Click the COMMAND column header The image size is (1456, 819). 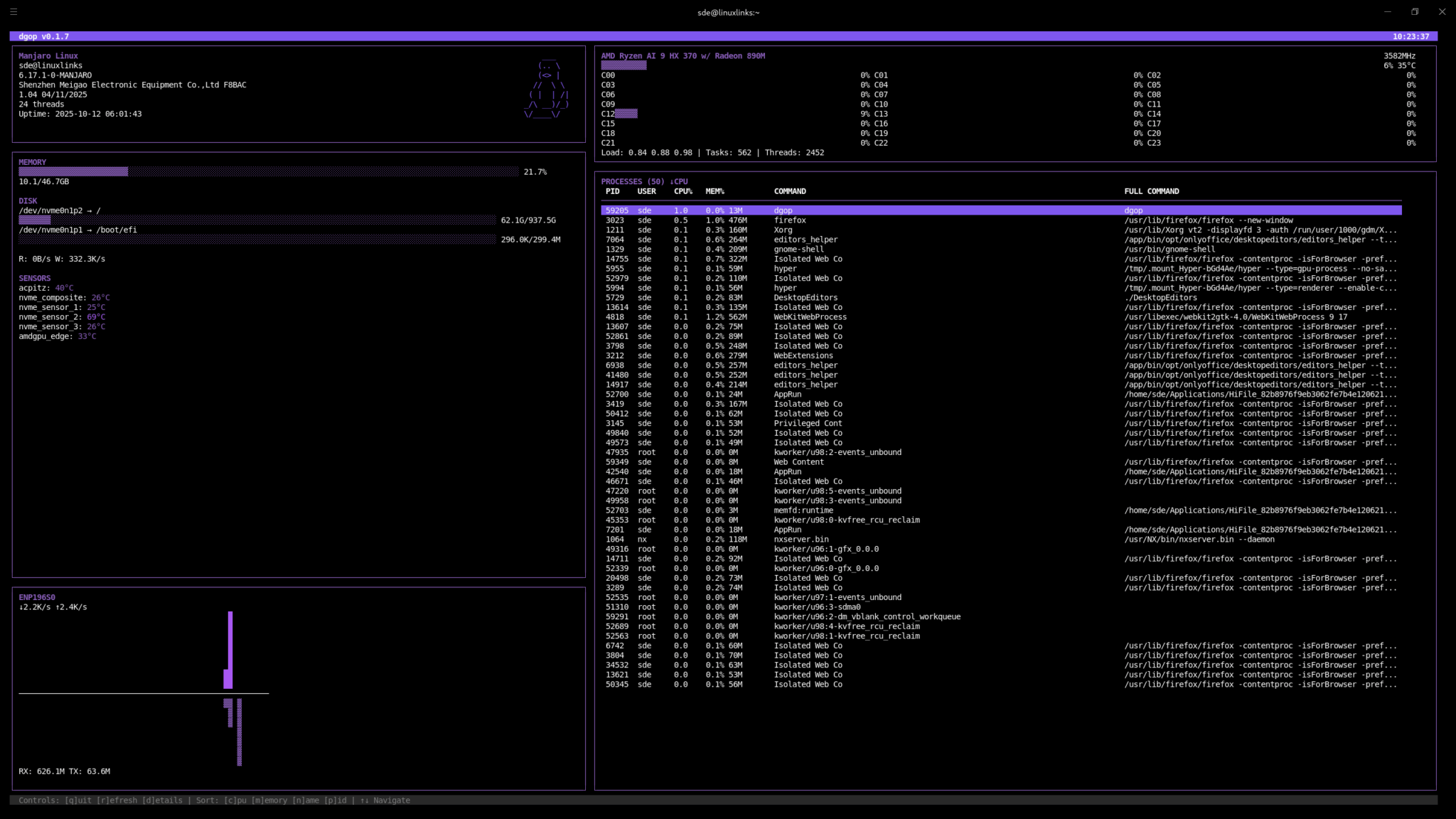click(789, 191)
